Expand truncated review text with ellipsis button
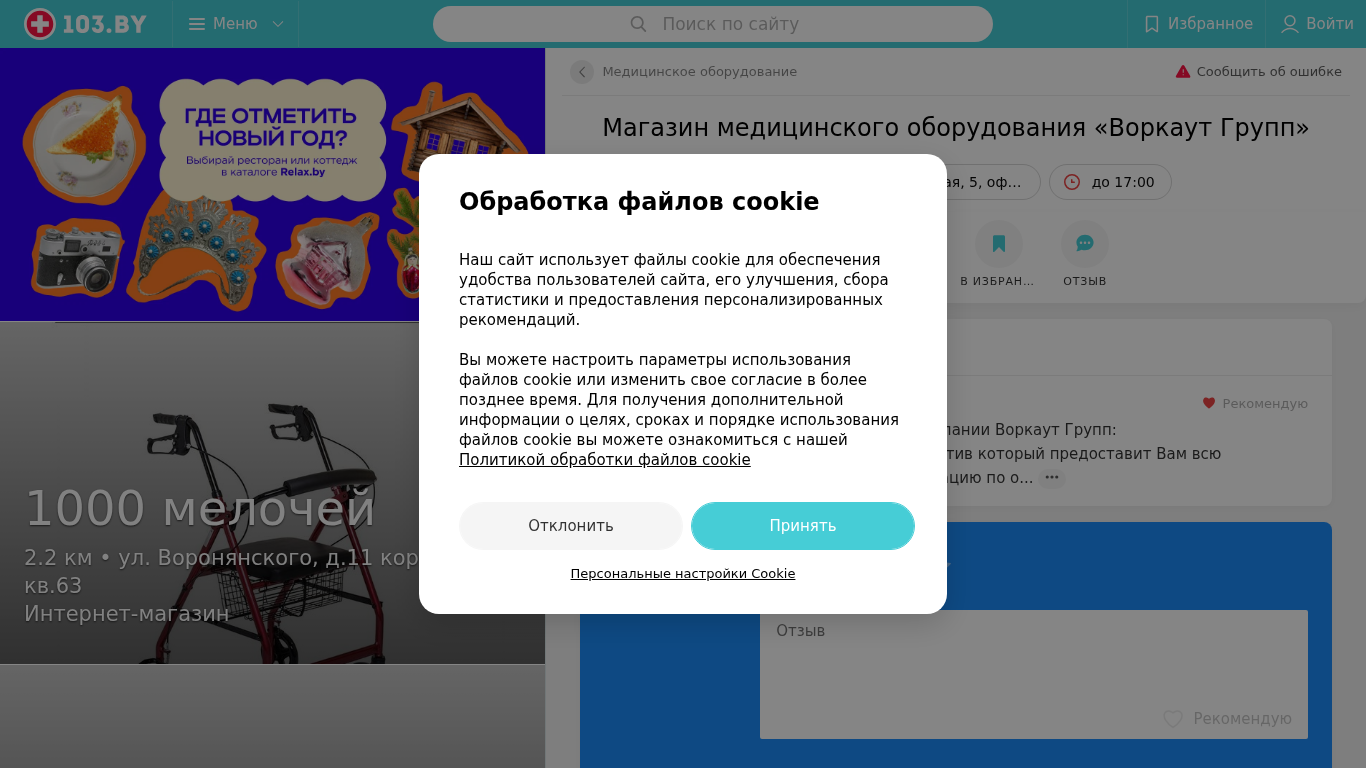The image size is (1366, 768). (x=1051, y=478)
